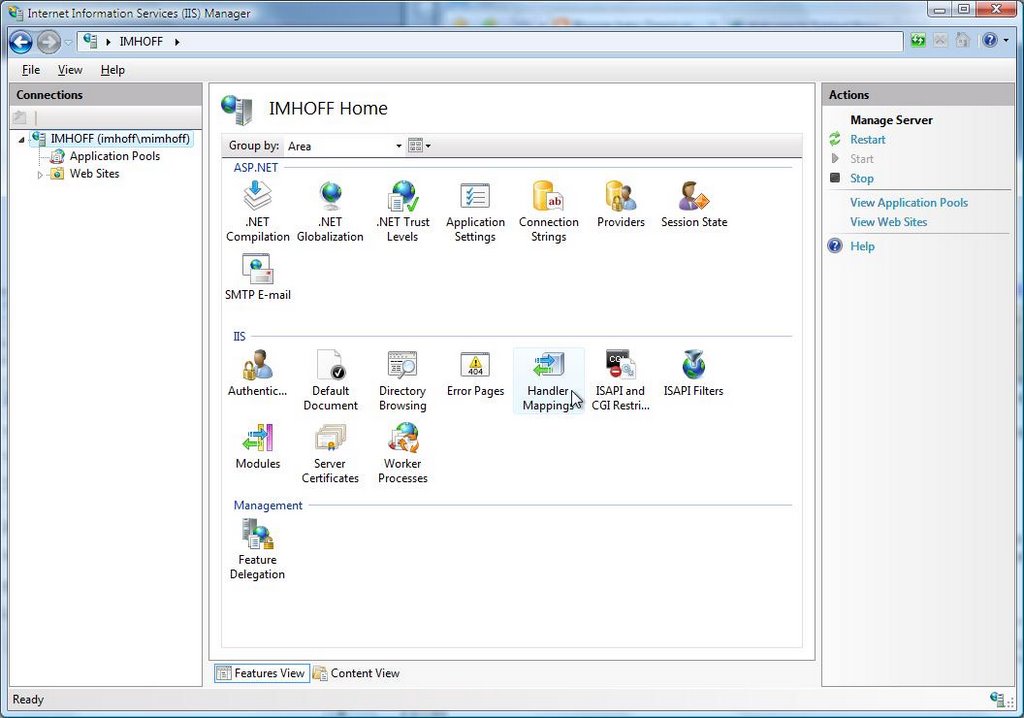Open Default Document feature
This screenshot has height=718, width=1024.
pyautogui.click(x=330, y=380)
